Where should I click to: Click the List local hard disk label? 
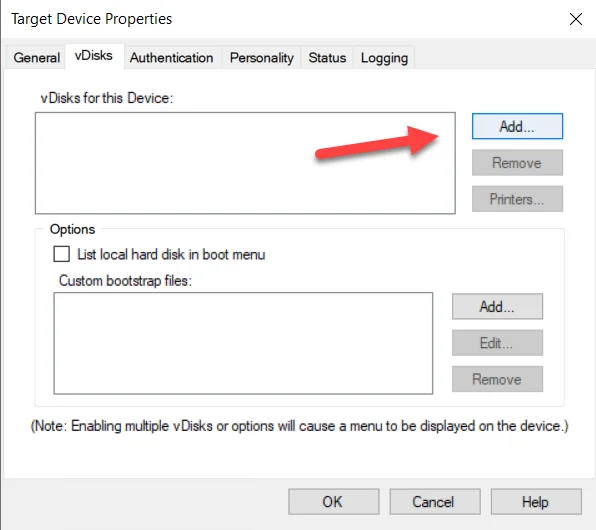(x=171, y=254)
